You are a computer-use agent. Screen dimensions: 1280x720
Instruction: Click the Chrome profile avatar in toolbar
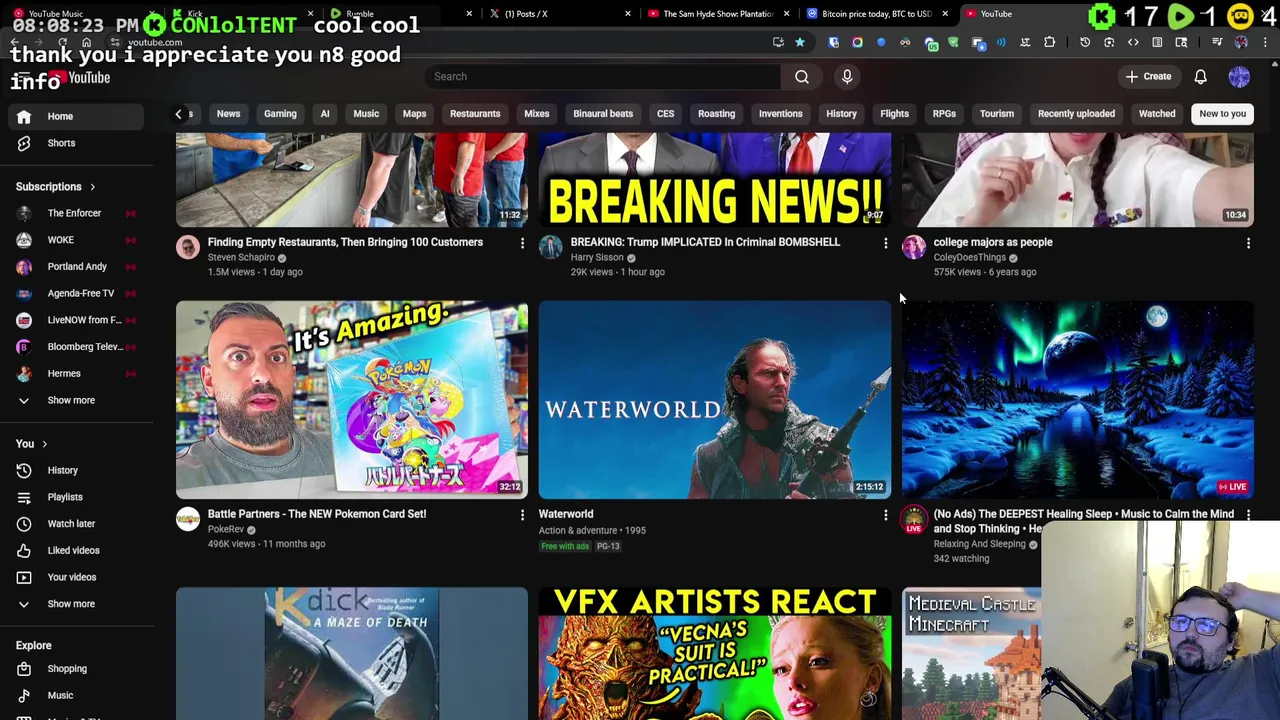1241,42
